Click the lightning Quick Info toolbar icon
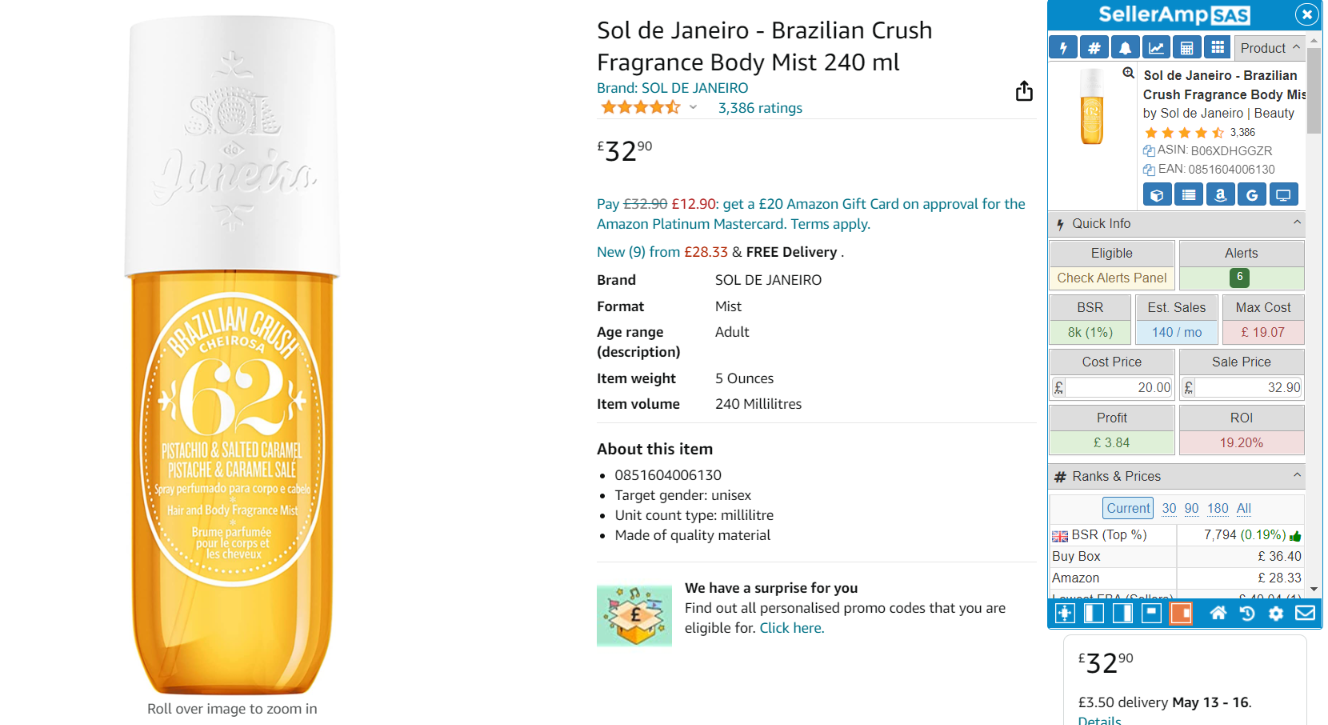1328x725 pixels. (x=1063, y=48)
